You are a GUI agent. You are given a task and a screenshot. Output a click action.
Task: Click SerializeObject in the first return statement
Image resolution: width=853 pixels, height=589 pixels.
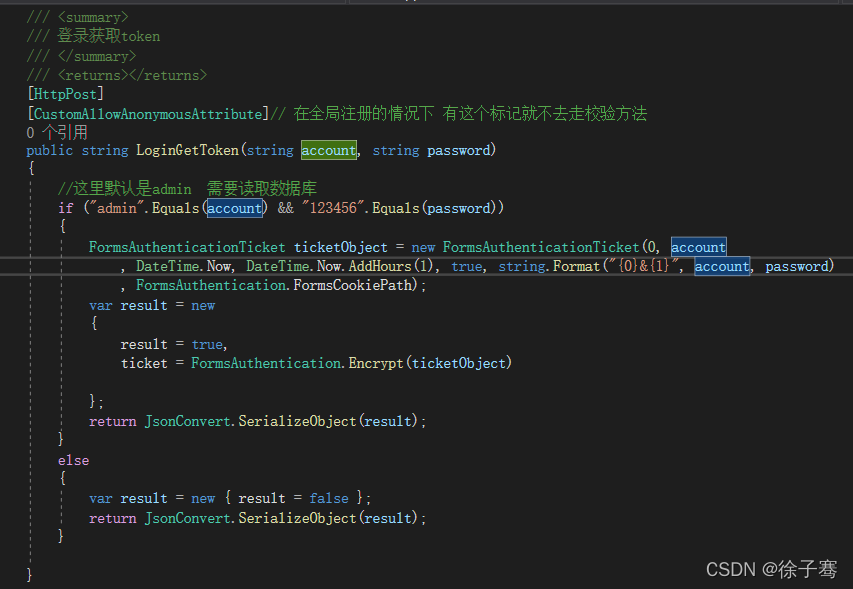pyautogui.click(x=297, y=421)
